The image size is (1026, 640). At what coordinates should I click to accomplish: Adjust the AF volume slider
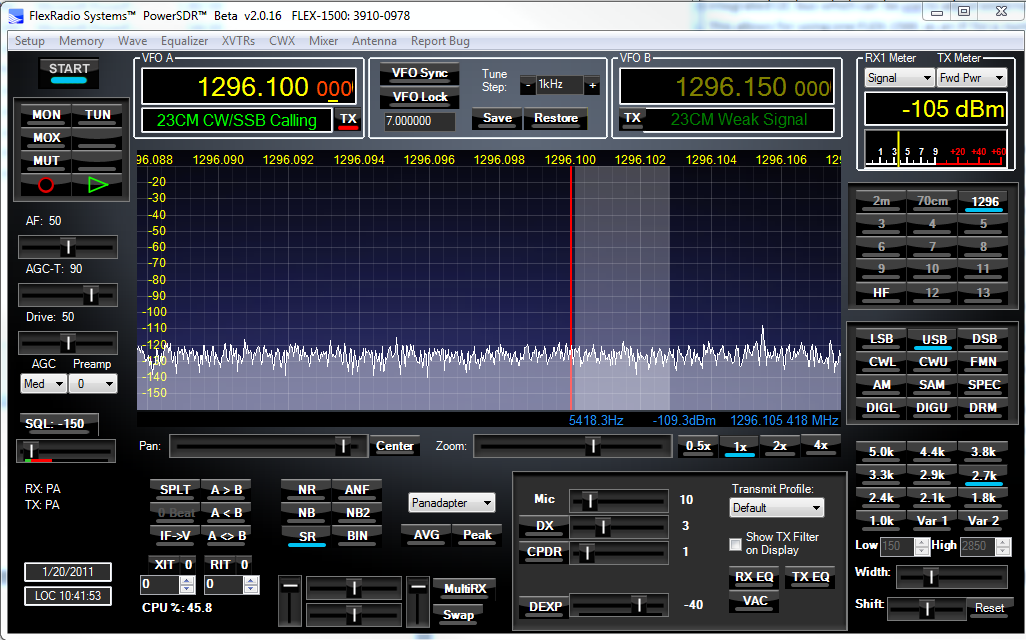pyautogui.click(x=68, y=247)
